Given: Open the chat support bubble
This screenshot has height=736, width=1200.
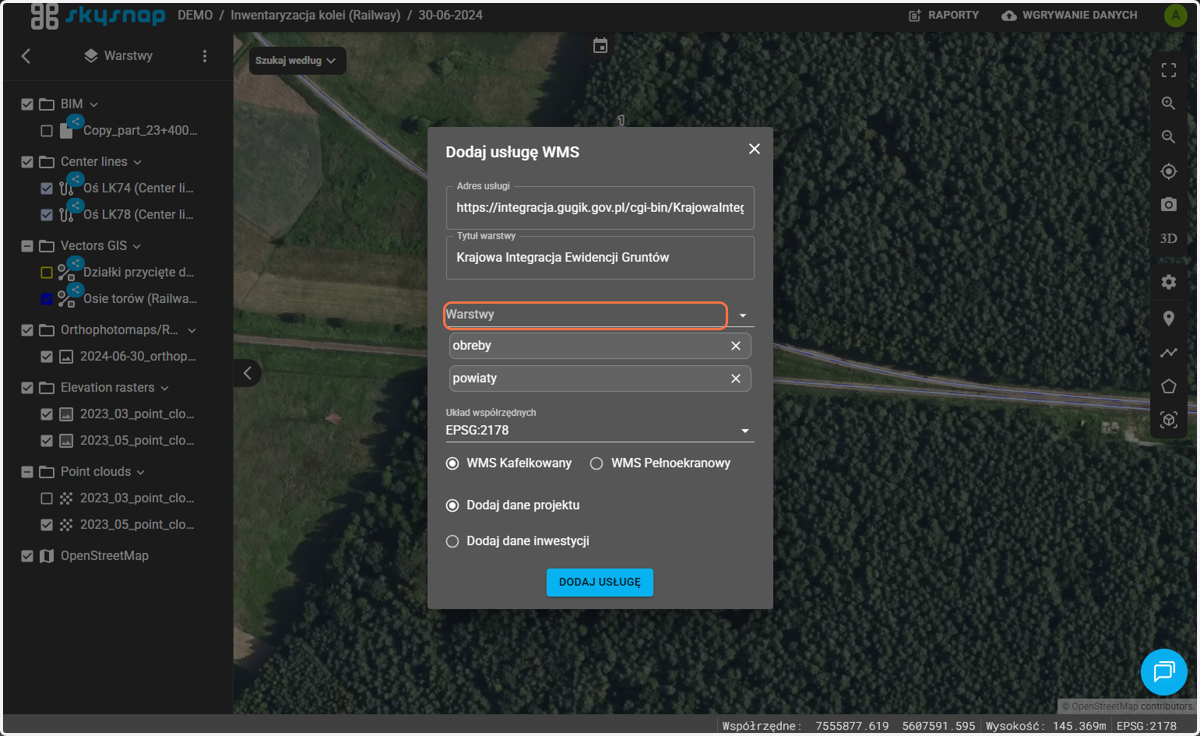Looking at the screenshot, I should coord(1164,671).
